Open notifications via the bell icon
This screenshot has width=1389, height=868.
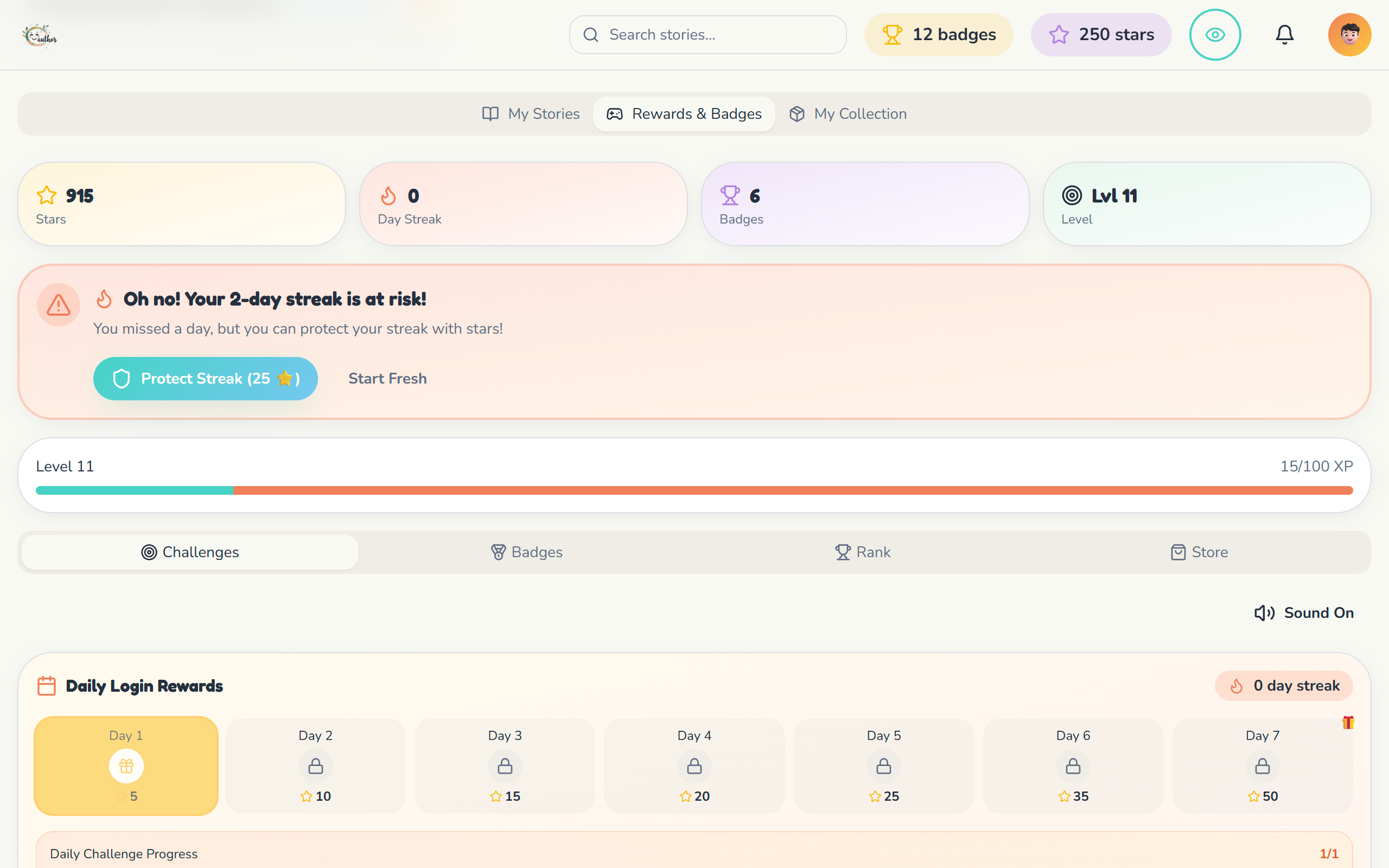(1284, 35)
